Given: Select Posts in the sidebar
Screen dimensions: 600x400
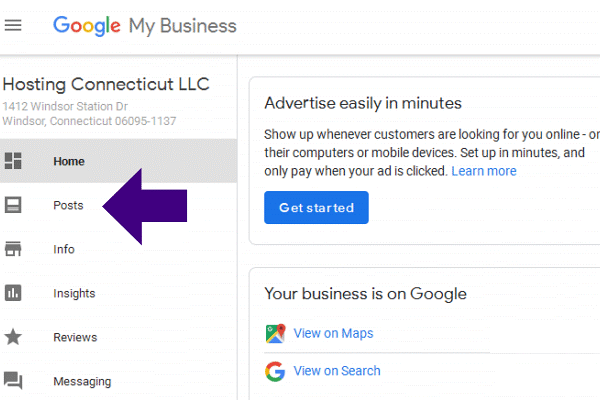Looking at the screenshot, I should tap(68, 205).
